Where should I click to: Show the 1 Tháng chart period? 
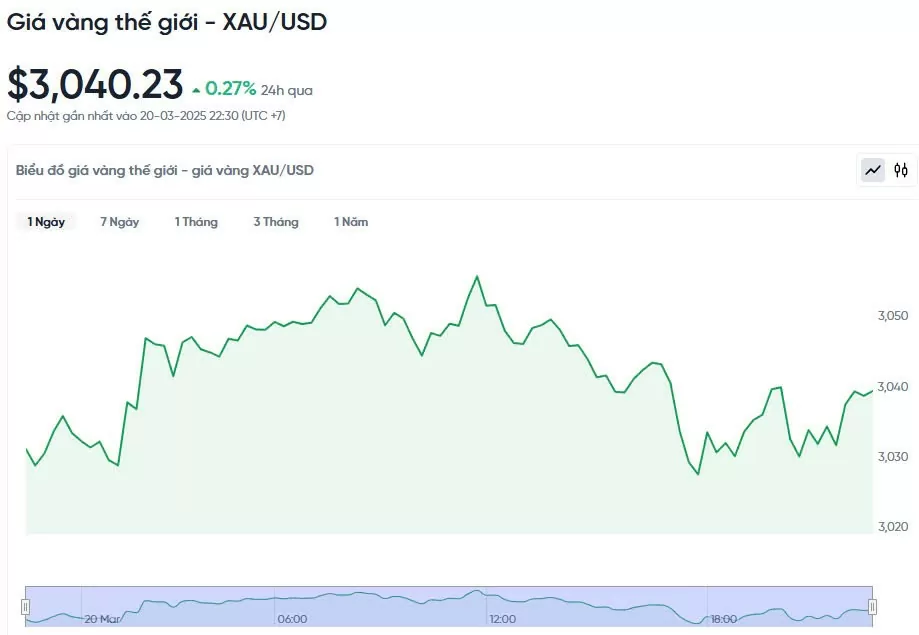(x=196, y=222)
